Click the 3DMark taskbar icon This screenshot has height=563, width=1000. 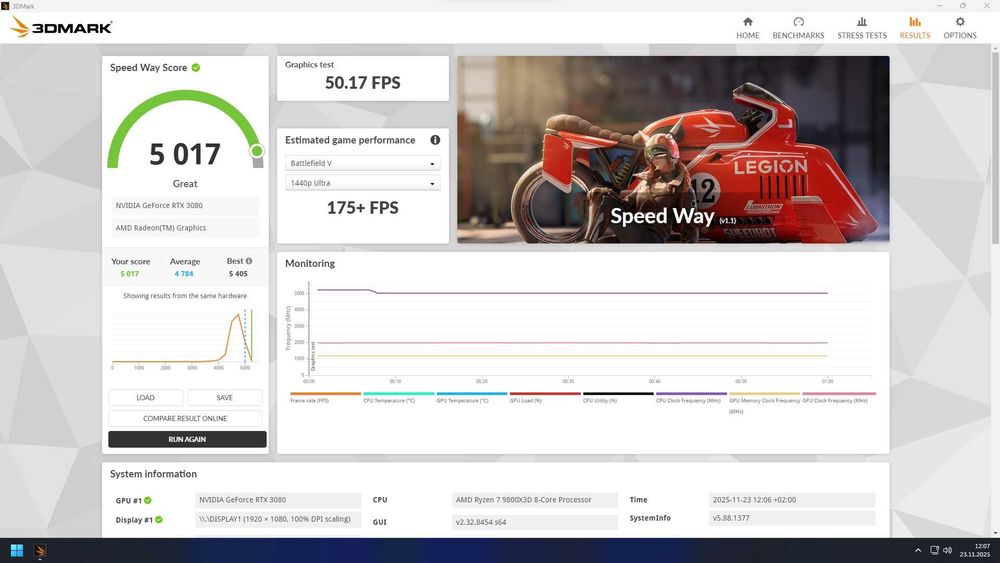coord(40,550)
